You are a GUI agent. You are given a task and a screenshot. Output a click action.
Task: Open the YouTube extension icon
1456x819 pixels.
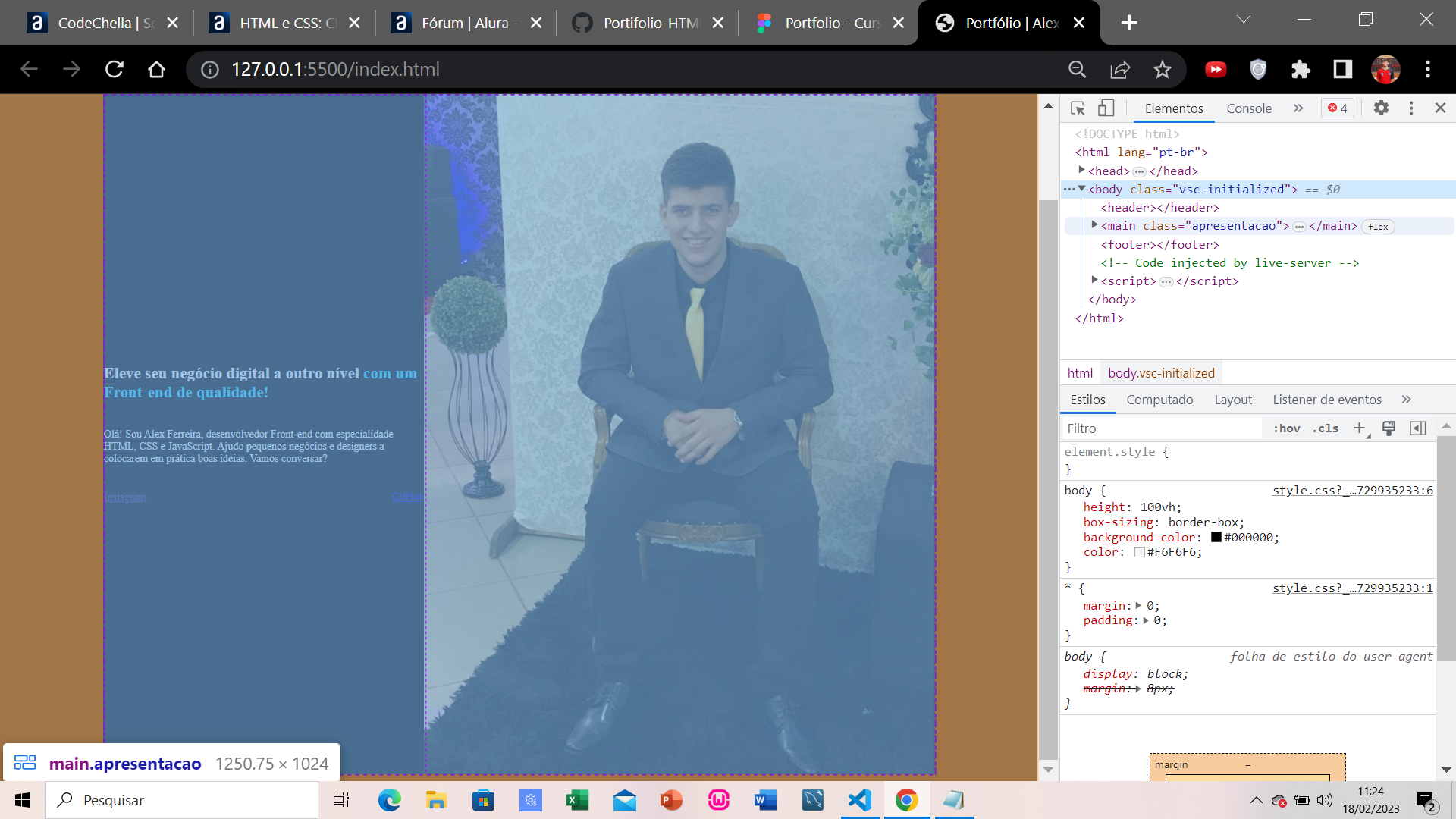tap(1216, 70)
